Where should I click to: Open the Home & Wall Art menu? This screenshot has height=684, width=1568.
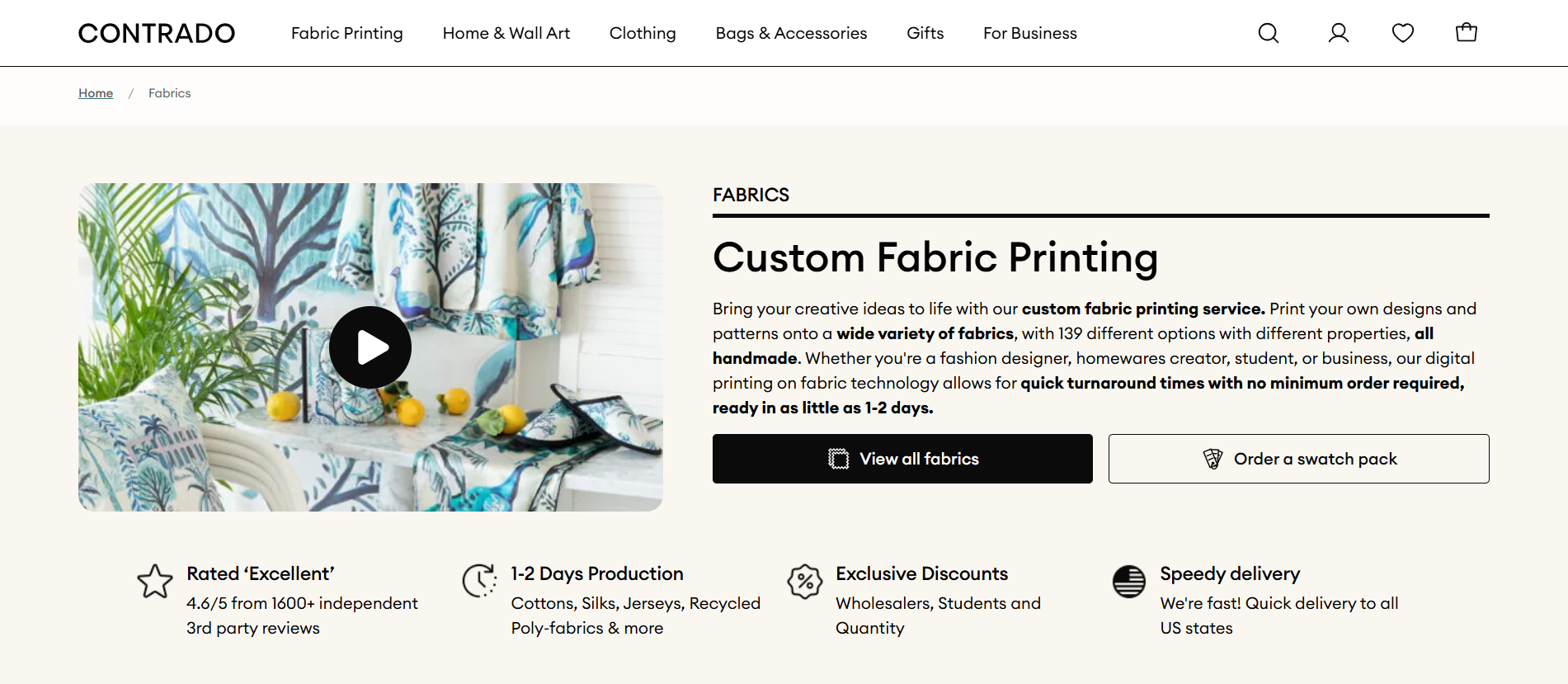pos(506,33)
